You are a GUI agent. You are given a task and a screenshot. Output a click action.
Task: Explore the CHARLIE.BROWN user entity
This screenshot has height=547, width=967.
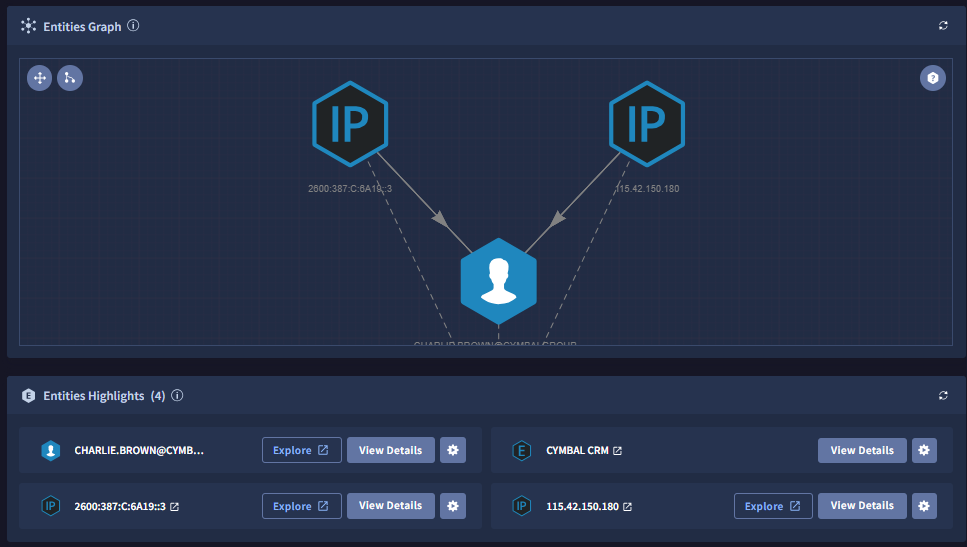pos(301,450)
